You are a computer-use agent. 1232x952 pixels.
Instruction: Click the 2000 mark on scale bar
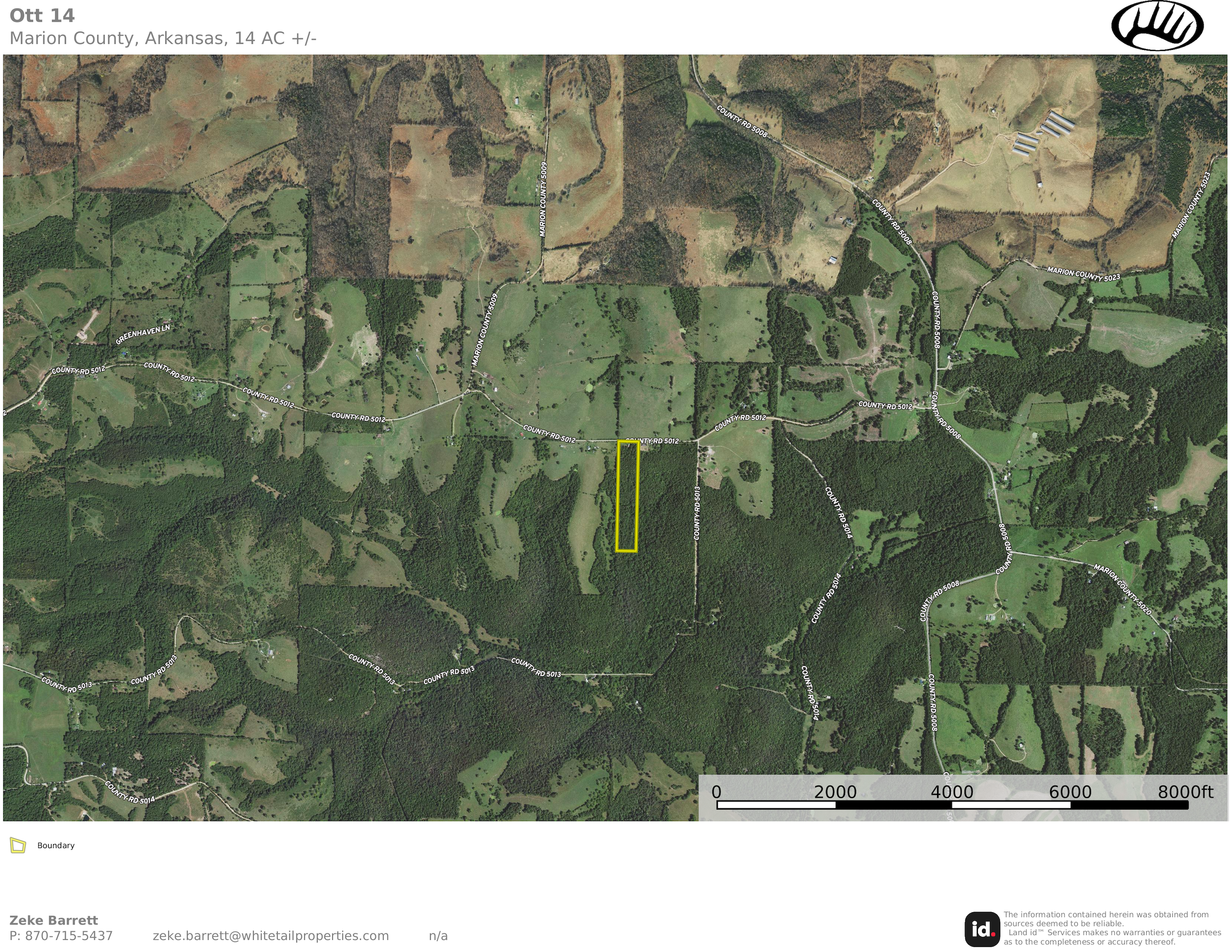point(835,792)
